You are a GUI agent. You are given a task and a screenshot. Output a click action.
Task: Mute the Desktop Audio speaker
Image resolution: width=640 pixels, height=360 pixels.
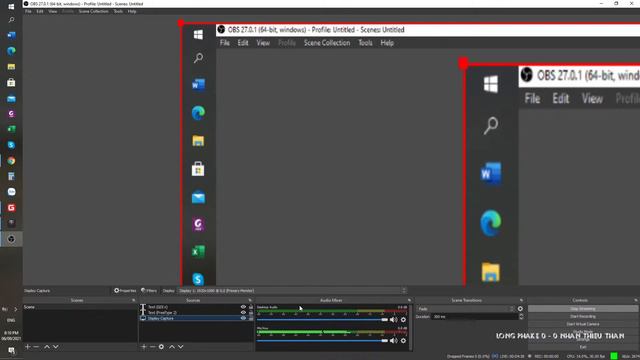click(x=393, y=320)
